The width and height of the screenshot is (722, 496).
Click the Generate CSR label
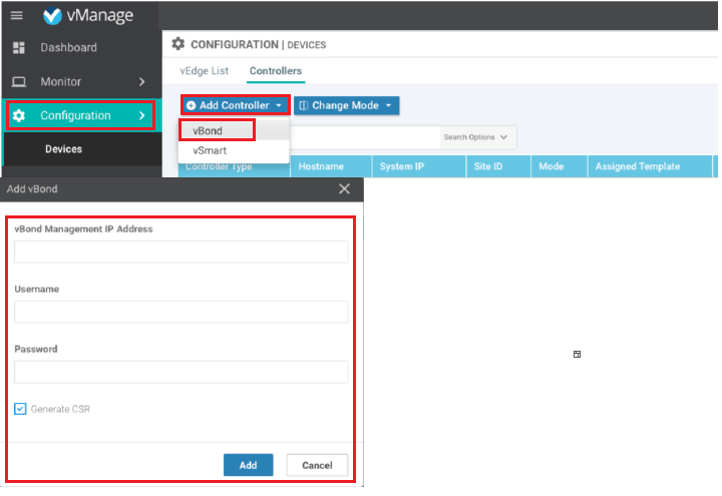tap(60, 409)
